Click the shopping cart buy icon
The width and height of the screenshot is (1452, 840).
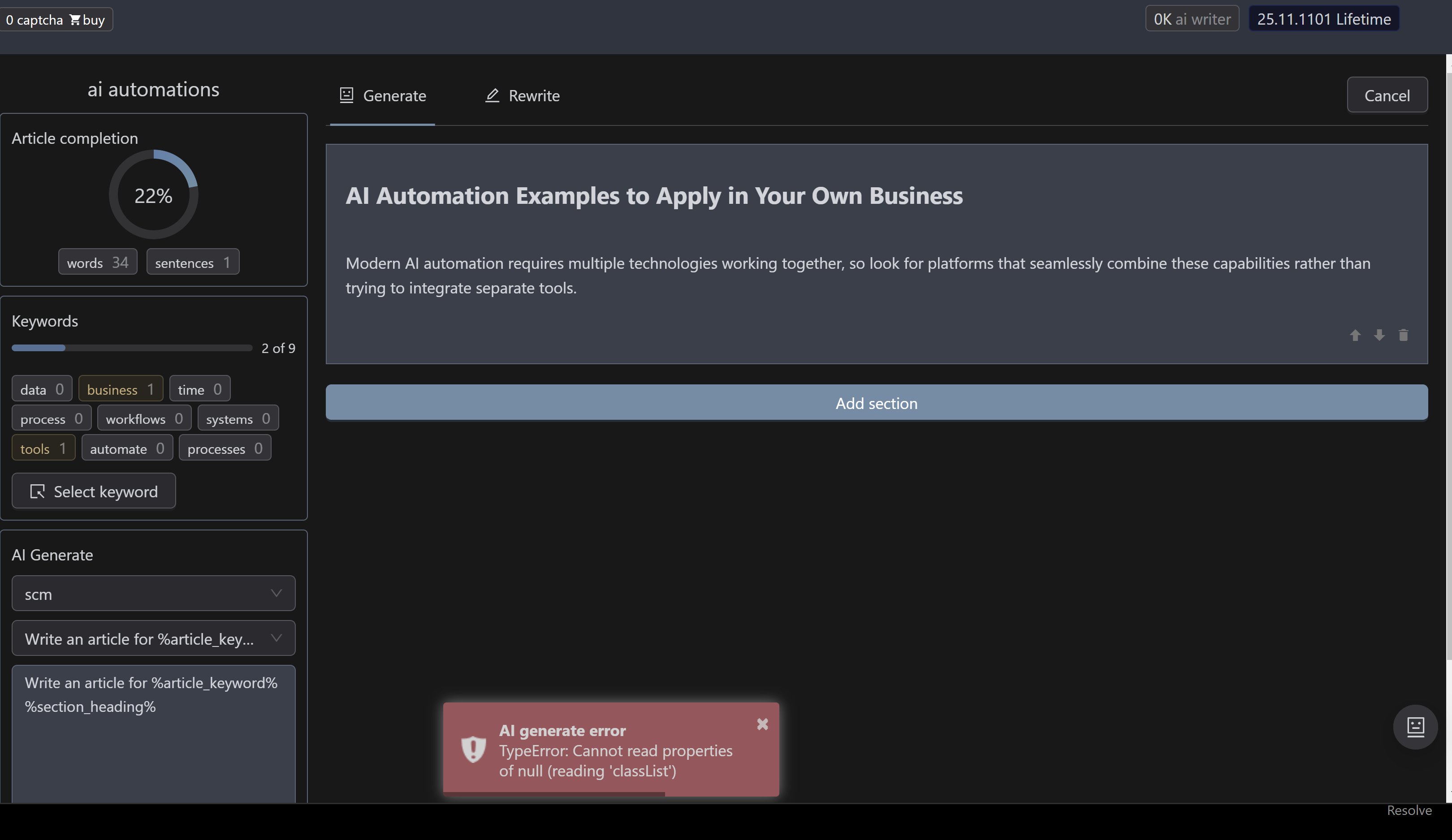[x=75, y=20]
